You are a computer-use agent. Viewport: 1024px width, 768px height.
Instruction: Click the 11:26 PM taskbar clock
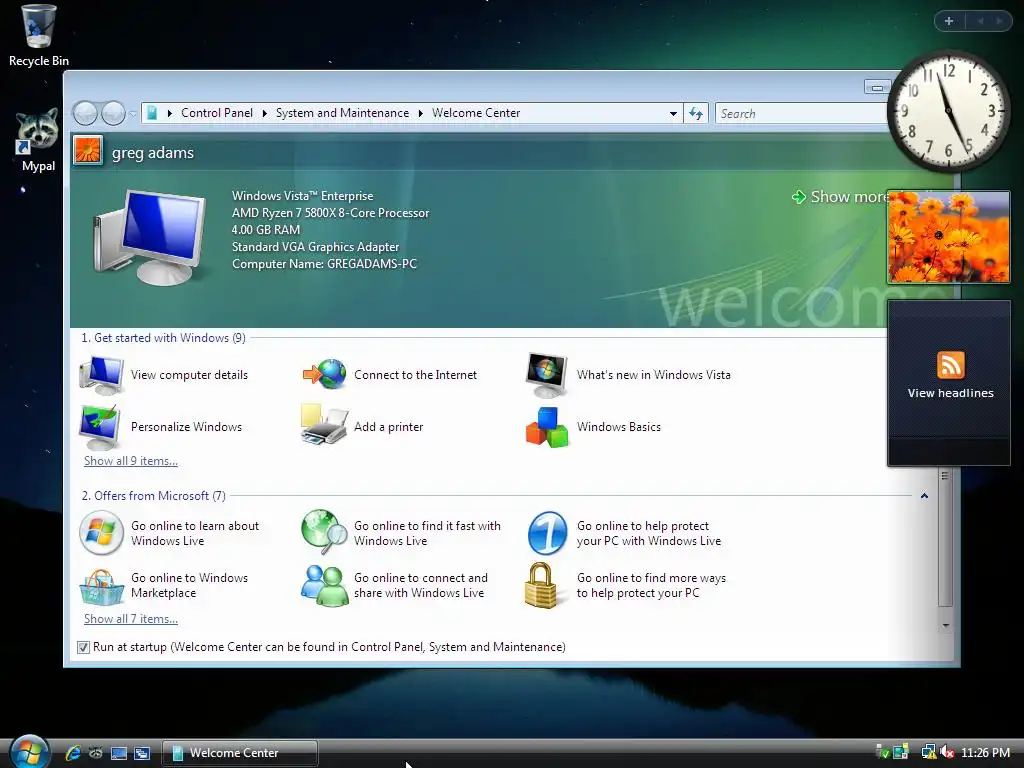[x=985, y=753]
